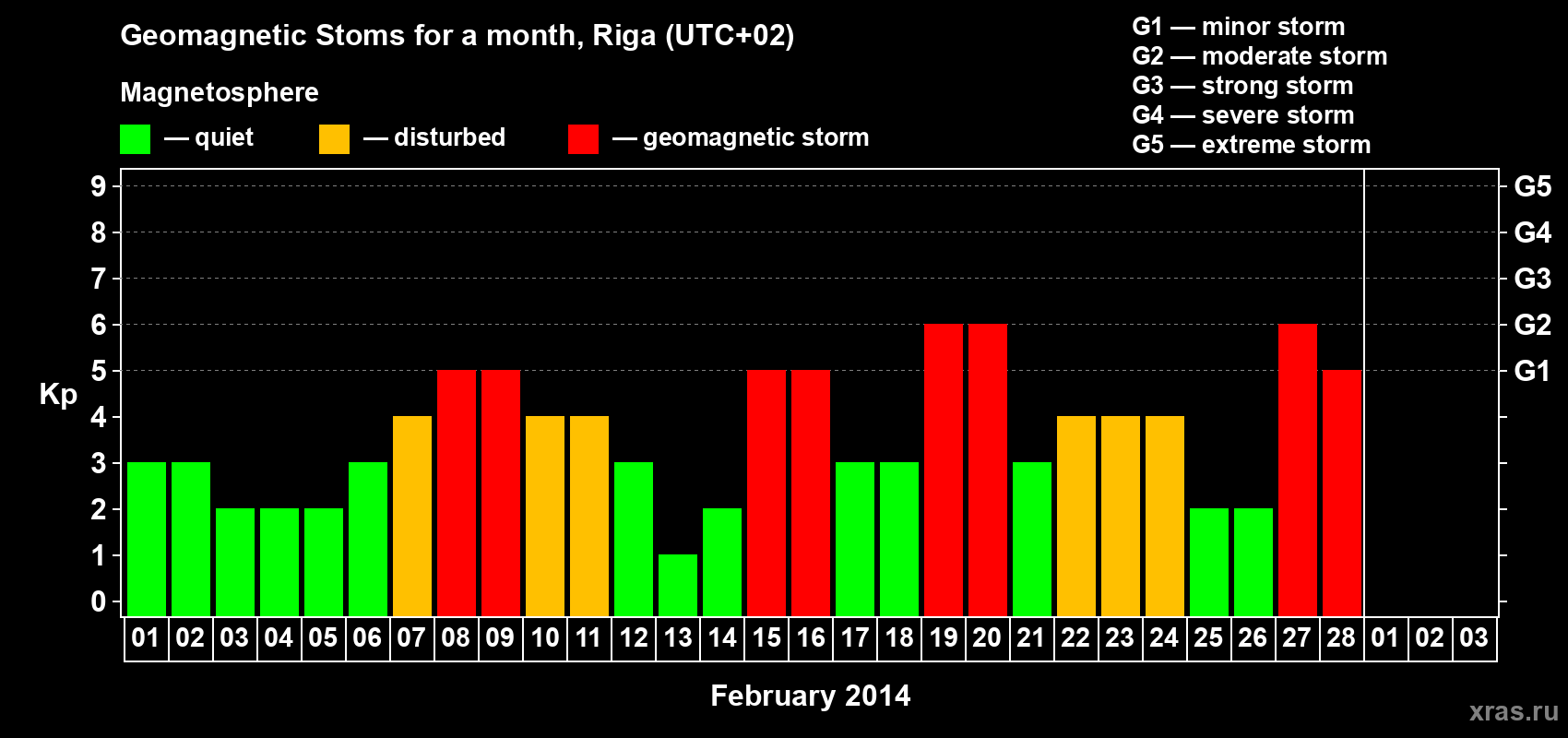The width and height of the screenshot is (1568, 738).
Task: Click 'G4 — severe storm' legend text
Action: tap(1243, 115)
